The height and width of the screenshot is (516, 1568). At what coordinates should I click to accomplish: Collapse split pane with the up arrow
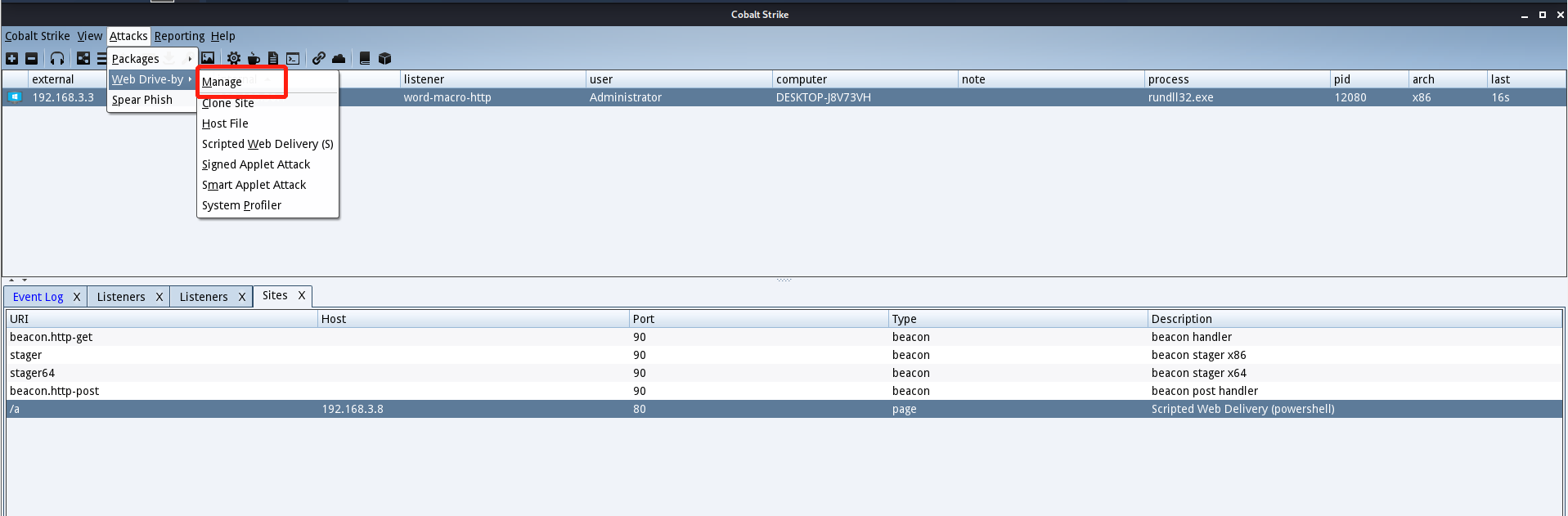(11, 280)
